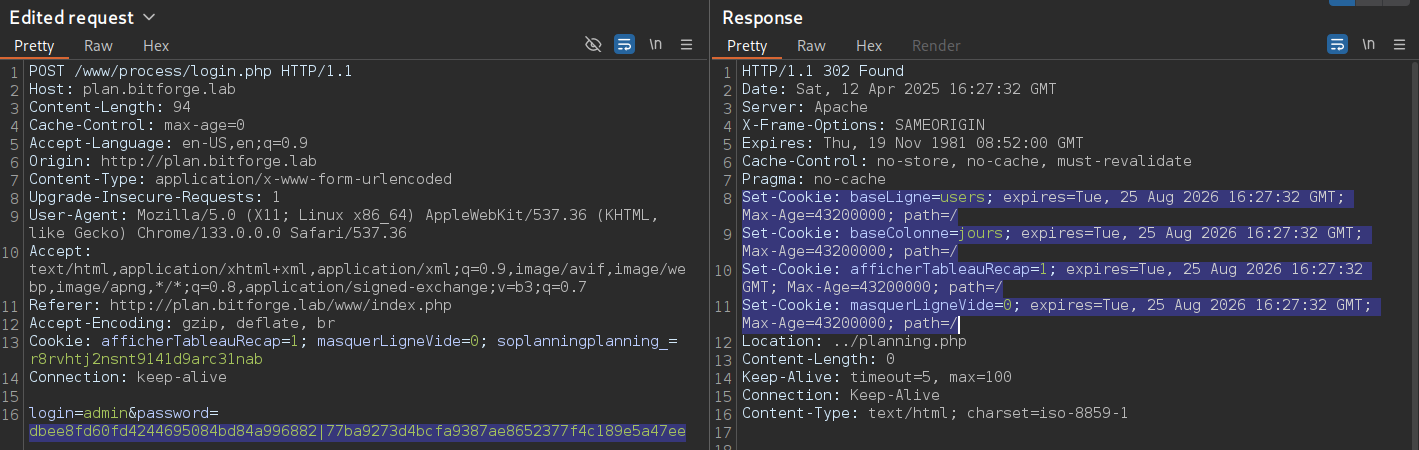Select the response Render tab
The height and width of the screenshot is (450, 1419).
click(936, 46)
